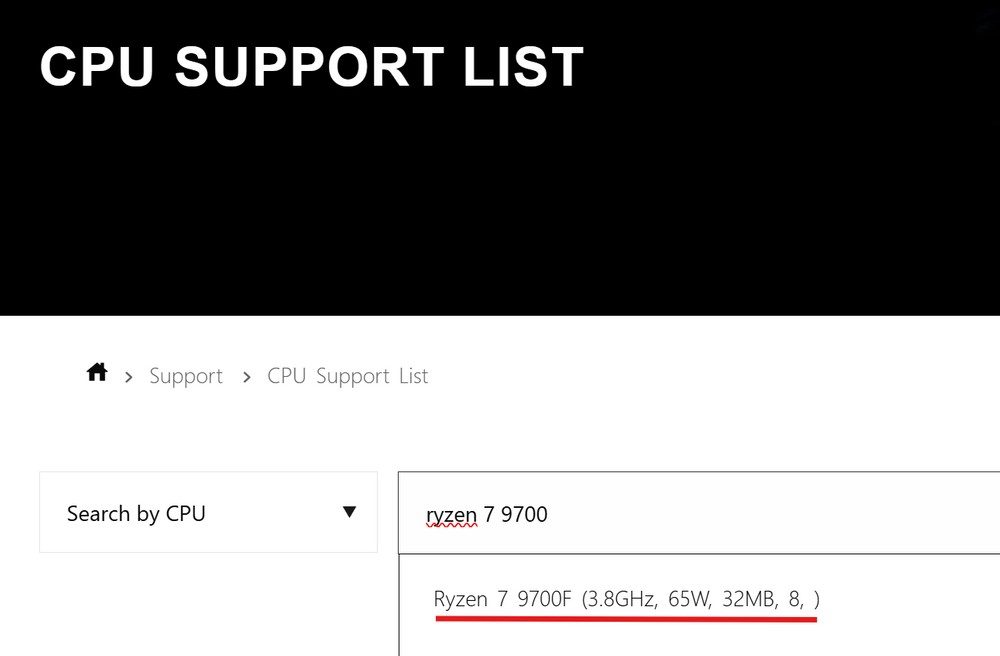Click the black triangle dropdown arrow

click(x=349, y=512)
